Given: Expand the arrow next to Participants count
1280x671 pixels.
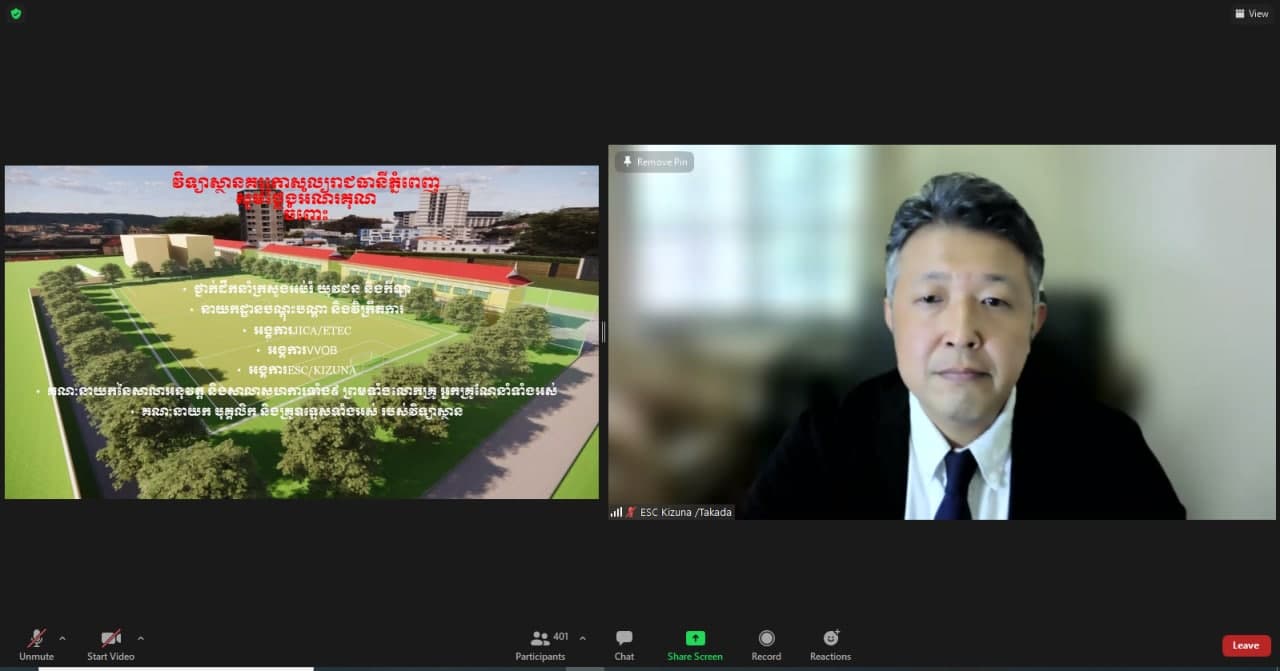Looking at the screenshot, I should click(x=582, y=638).
